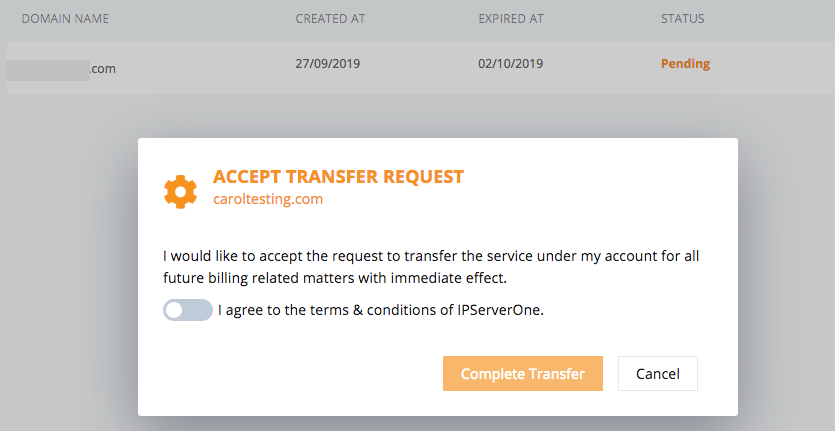The height and width of the screenshot is (431, 835).
Task: Click the 'I agree to the terms' label text
Action: click(381, 310)
